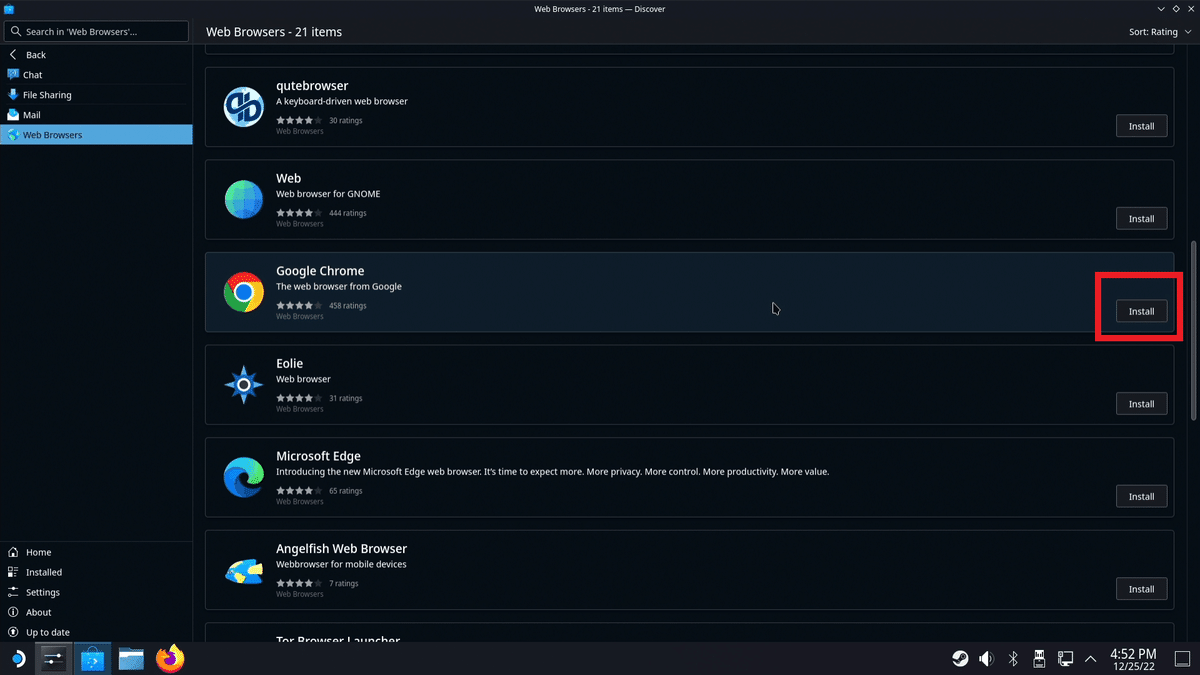Viewport: 1200px width, 675px height.
Task: Show hidden tray icons arrow
Action: click(x=1091, y=659)
